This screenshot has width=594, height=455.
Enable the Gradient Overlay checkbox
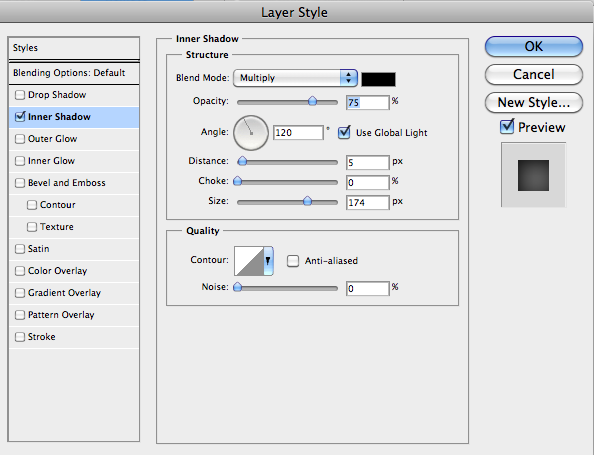(20, 292)
